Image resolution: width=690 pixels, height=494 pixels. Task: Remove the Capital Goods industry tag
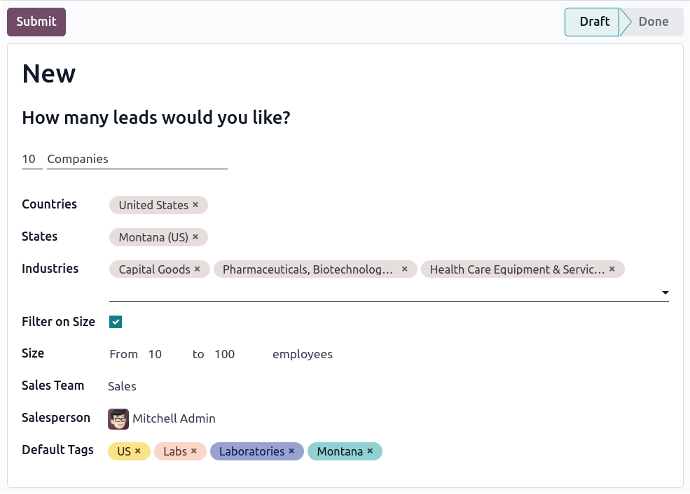coord(197,269)
